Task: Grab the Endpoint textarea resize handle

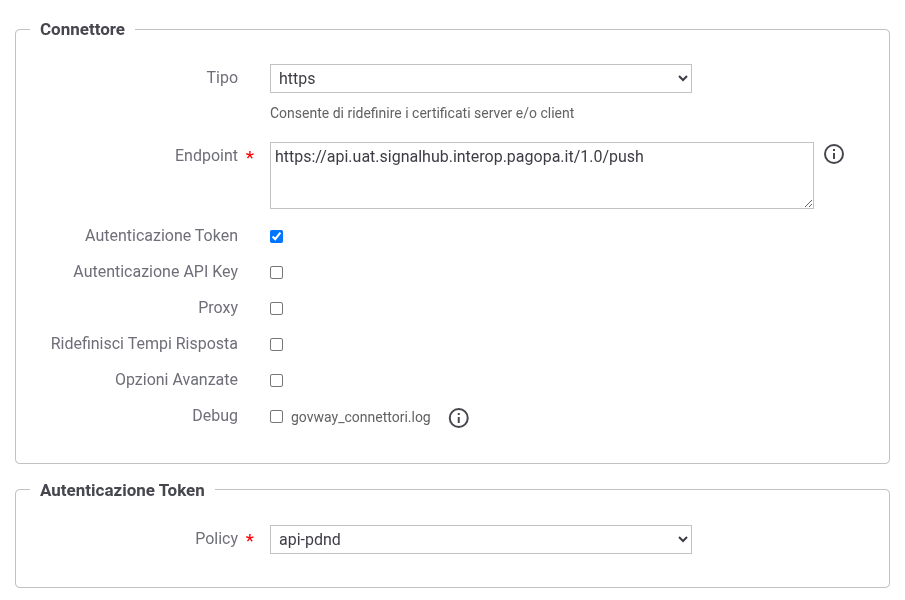Action: [808, 203]
